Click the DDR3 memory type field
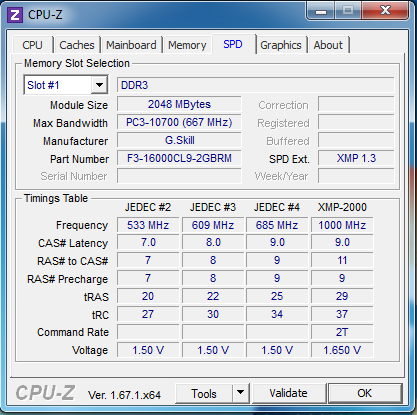 pyautogui.click(x=256, y=85)
